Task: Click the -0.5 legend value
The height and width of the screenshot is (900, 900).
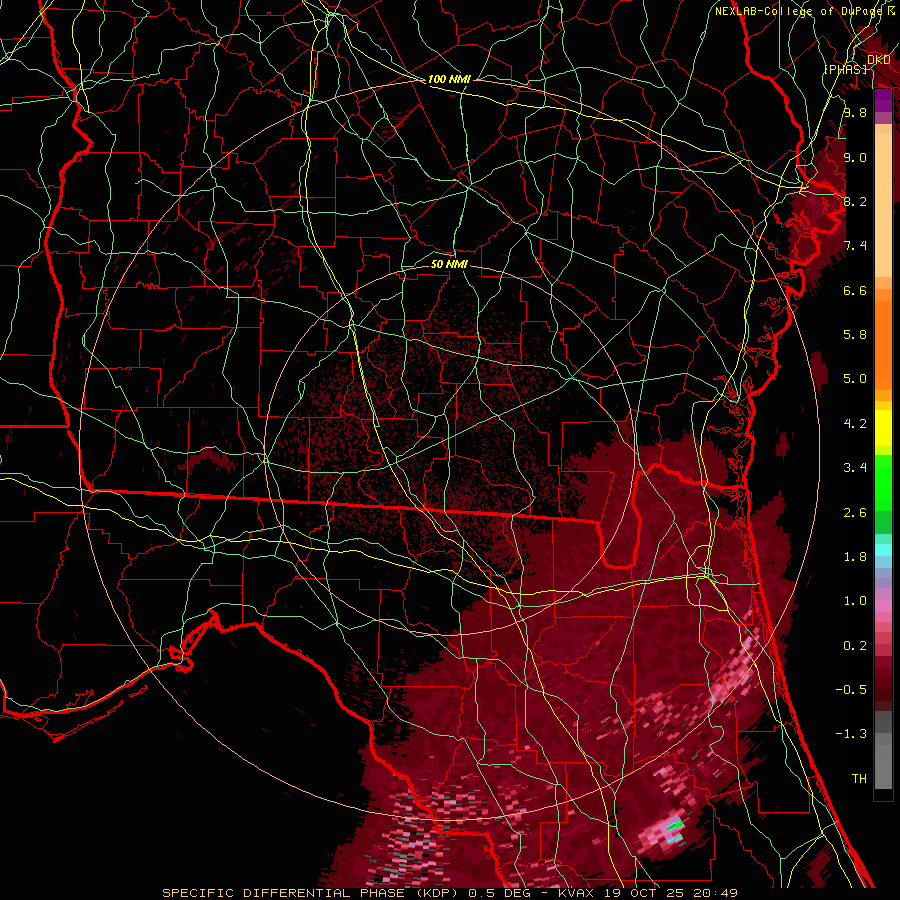Action: coord(851,690)
